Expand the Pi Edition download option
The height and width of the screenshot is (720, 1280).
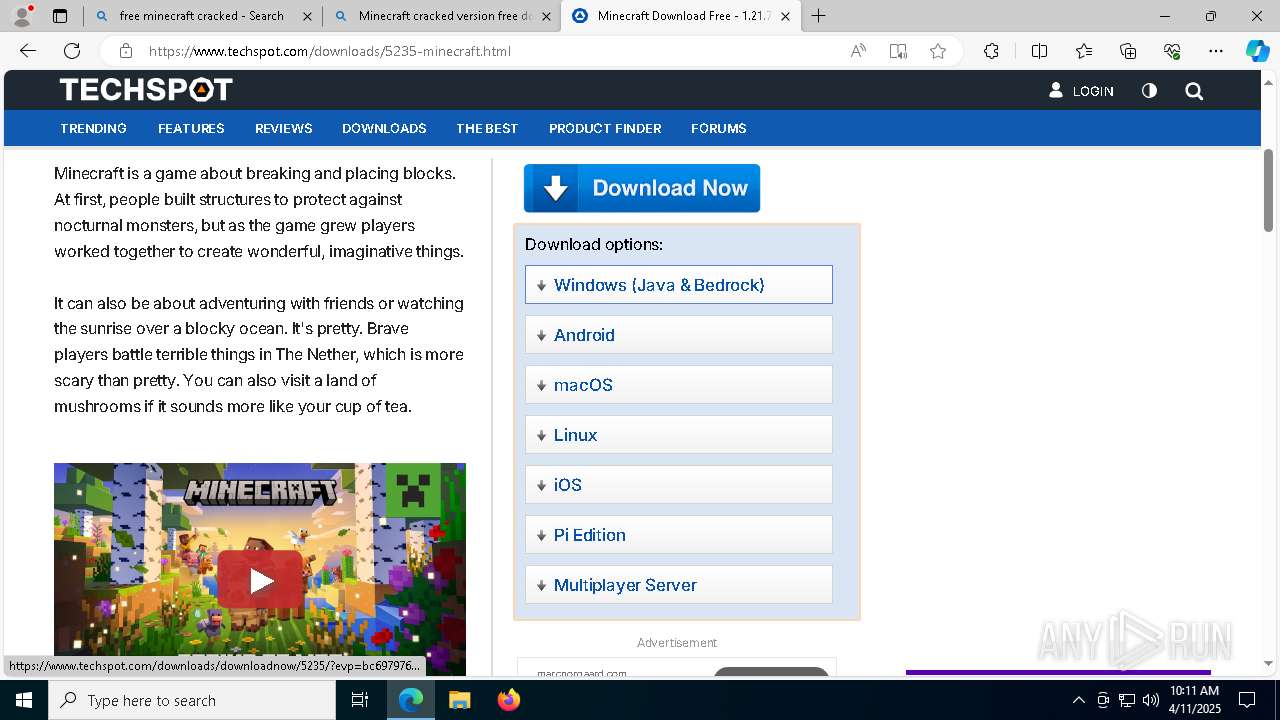tap(679, 535)
